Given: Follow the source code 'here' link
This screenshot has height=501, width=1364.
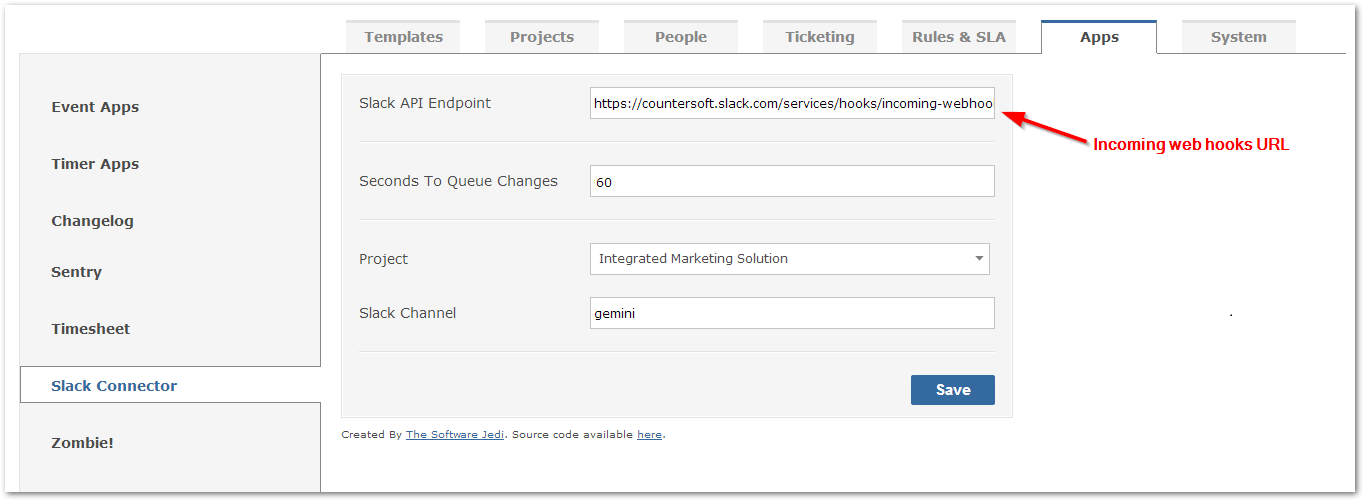Looking at the screenshot, I should click(x=649, y=435).
